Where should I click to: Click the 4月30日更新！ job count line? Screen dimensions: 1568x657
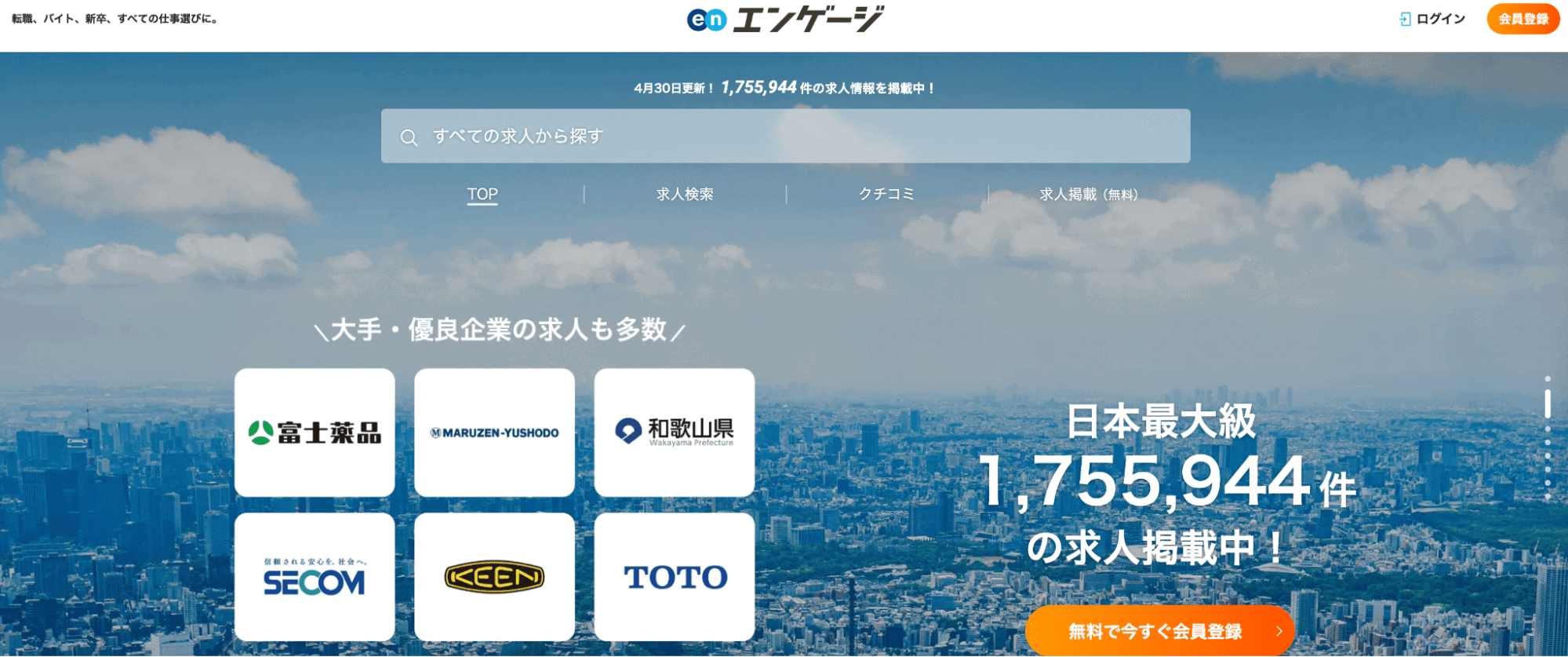785,88
